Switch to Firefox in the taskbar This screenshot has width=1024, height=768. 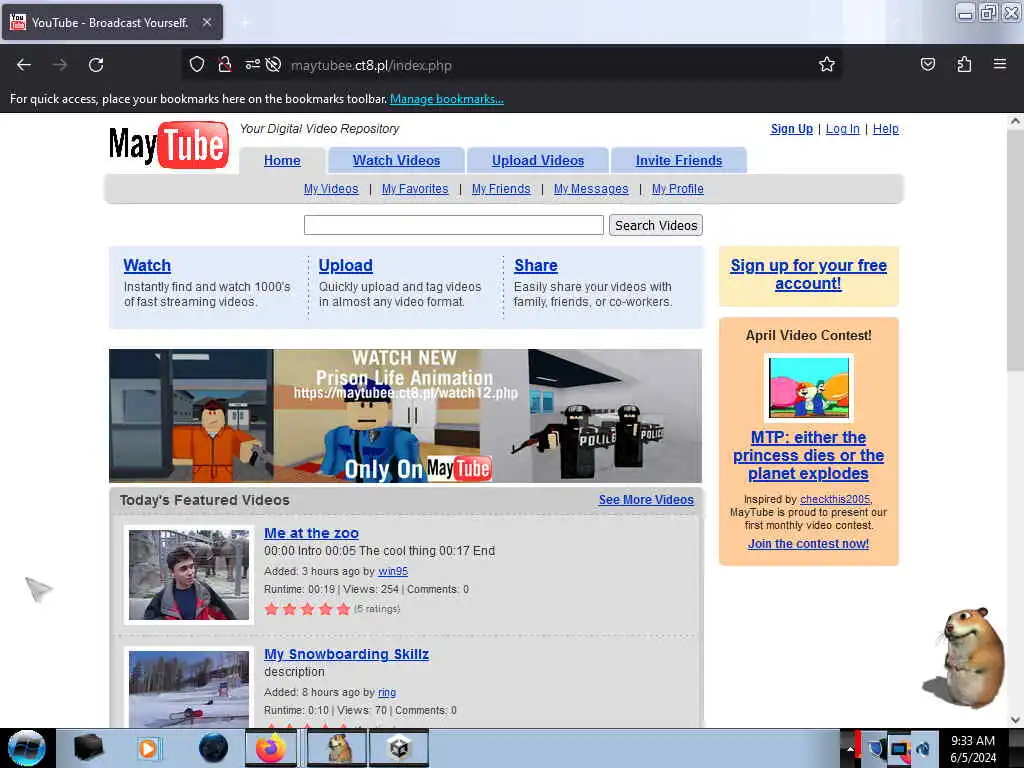pyautogui.click(x=270, y=748)
